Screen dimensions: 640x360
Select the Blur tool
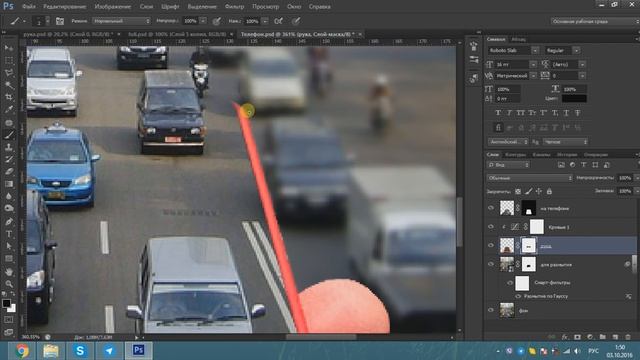[x=9, y=196]
